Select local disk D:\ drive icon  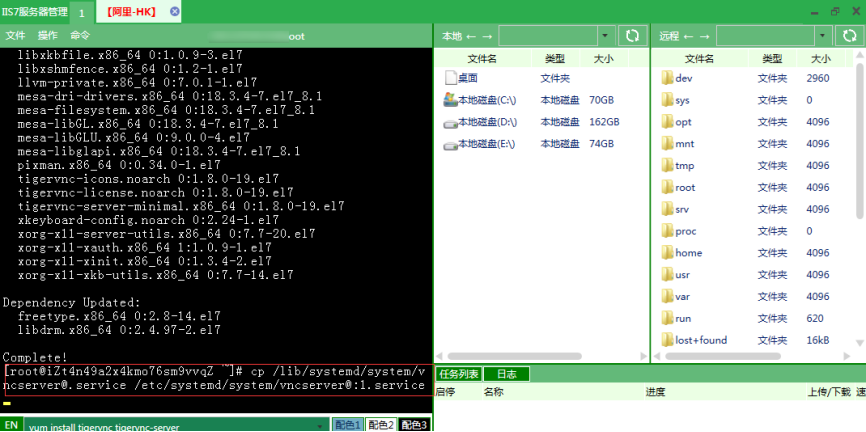[450, 122]
